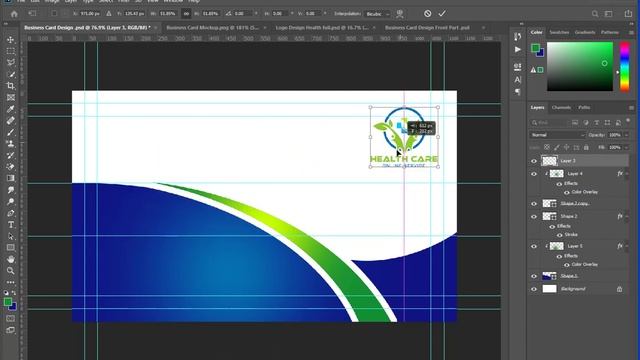Switch to Logo Design Health document tab
Image resolution: width=640 pixels, height=360 pixels.
click(x=322, y=28)
